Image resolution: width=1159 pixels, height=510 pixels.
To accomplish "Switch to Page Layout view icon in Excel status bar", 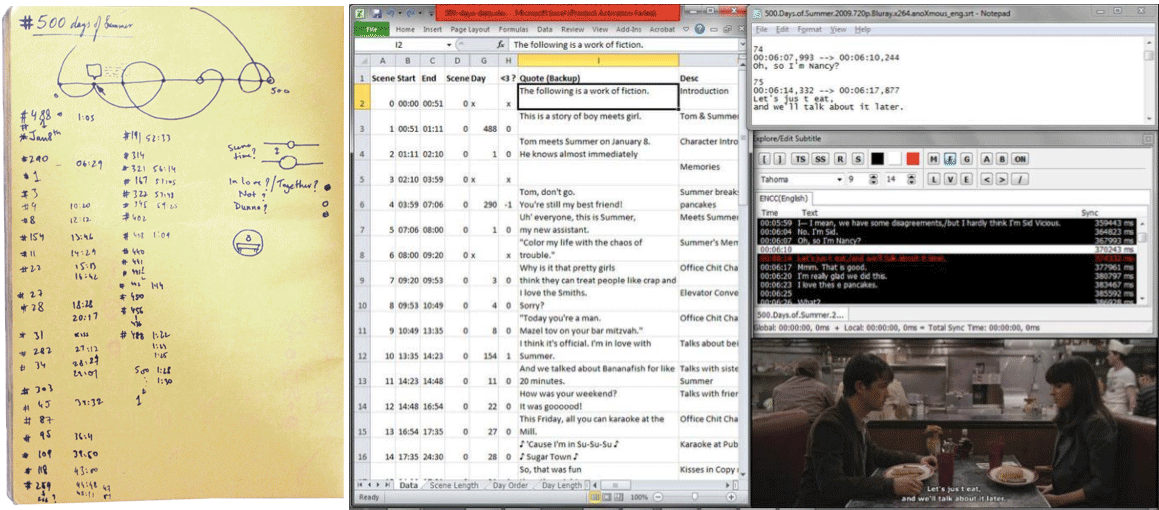I will [x=607, y=497].
